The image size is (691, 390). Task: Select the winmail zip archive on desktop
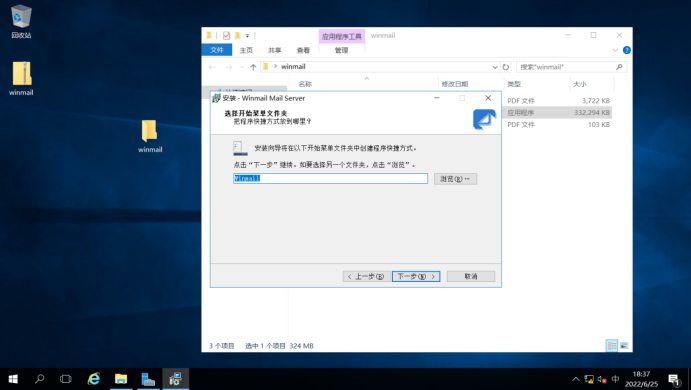point(21,78)
